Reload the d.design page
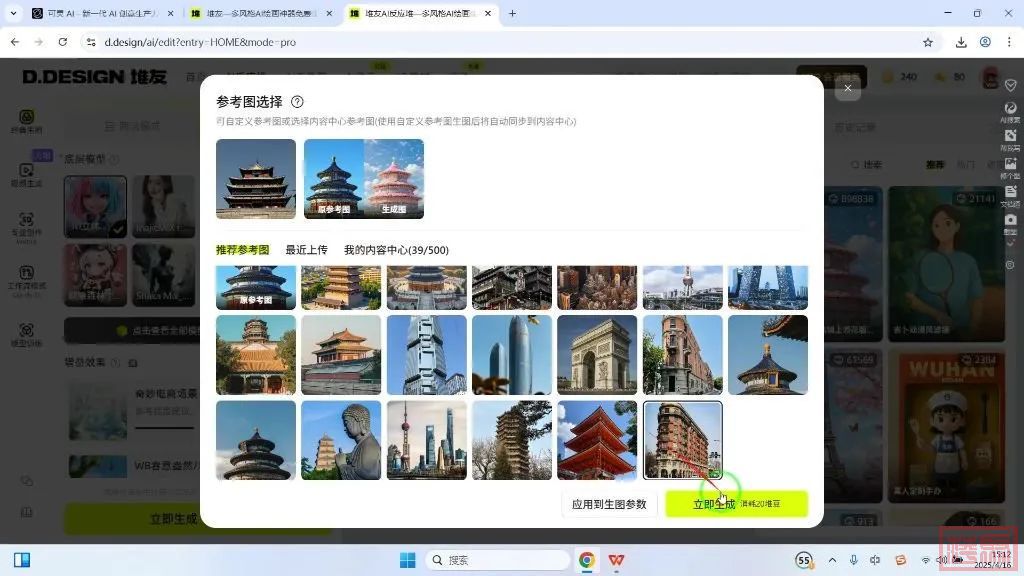This screenshot has height=576, width=1024. [63, 42]
